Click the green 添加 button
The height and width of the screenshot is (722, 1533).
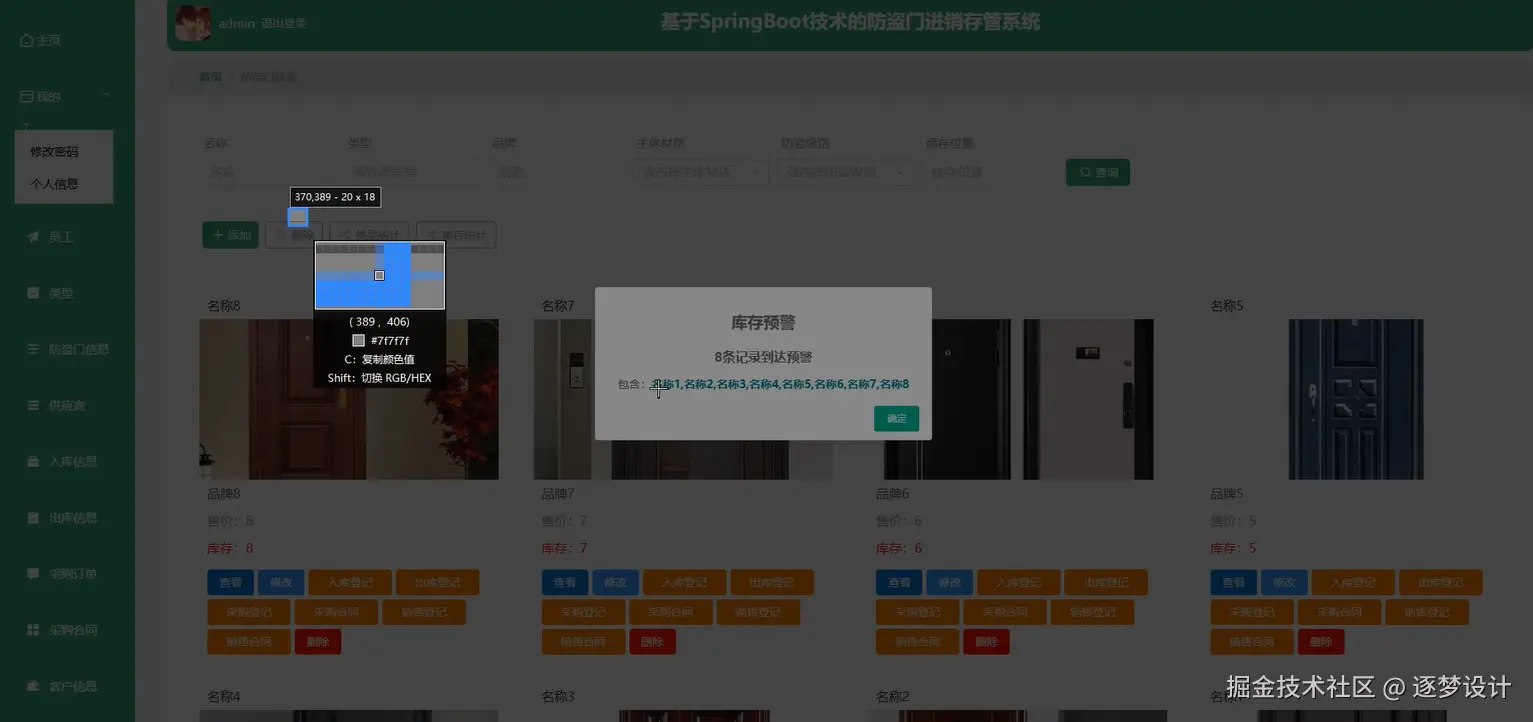[x=231, y=235]
